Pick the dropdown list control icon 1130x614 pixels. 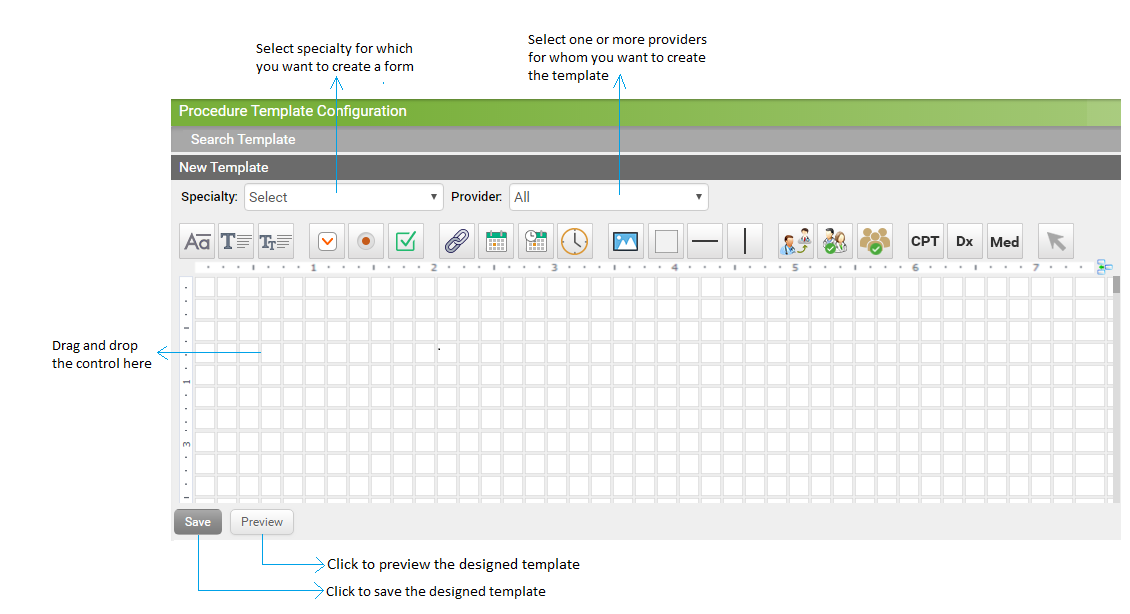pyautogui.click(x=327, y=241)
